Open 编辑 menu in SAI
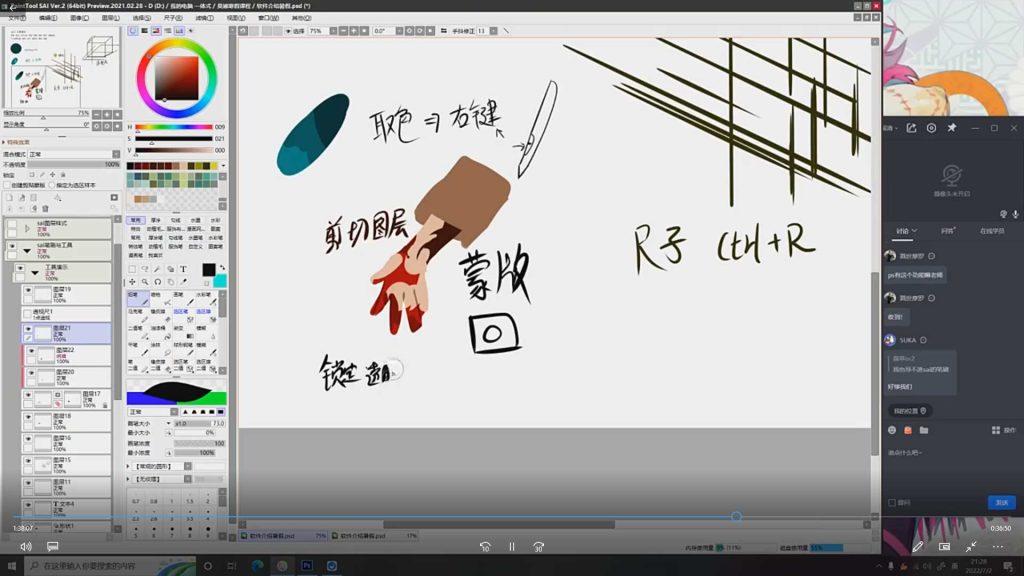The width and height of the screenshot is (1024, 576). pyautogui.click(x=48, y=18)
